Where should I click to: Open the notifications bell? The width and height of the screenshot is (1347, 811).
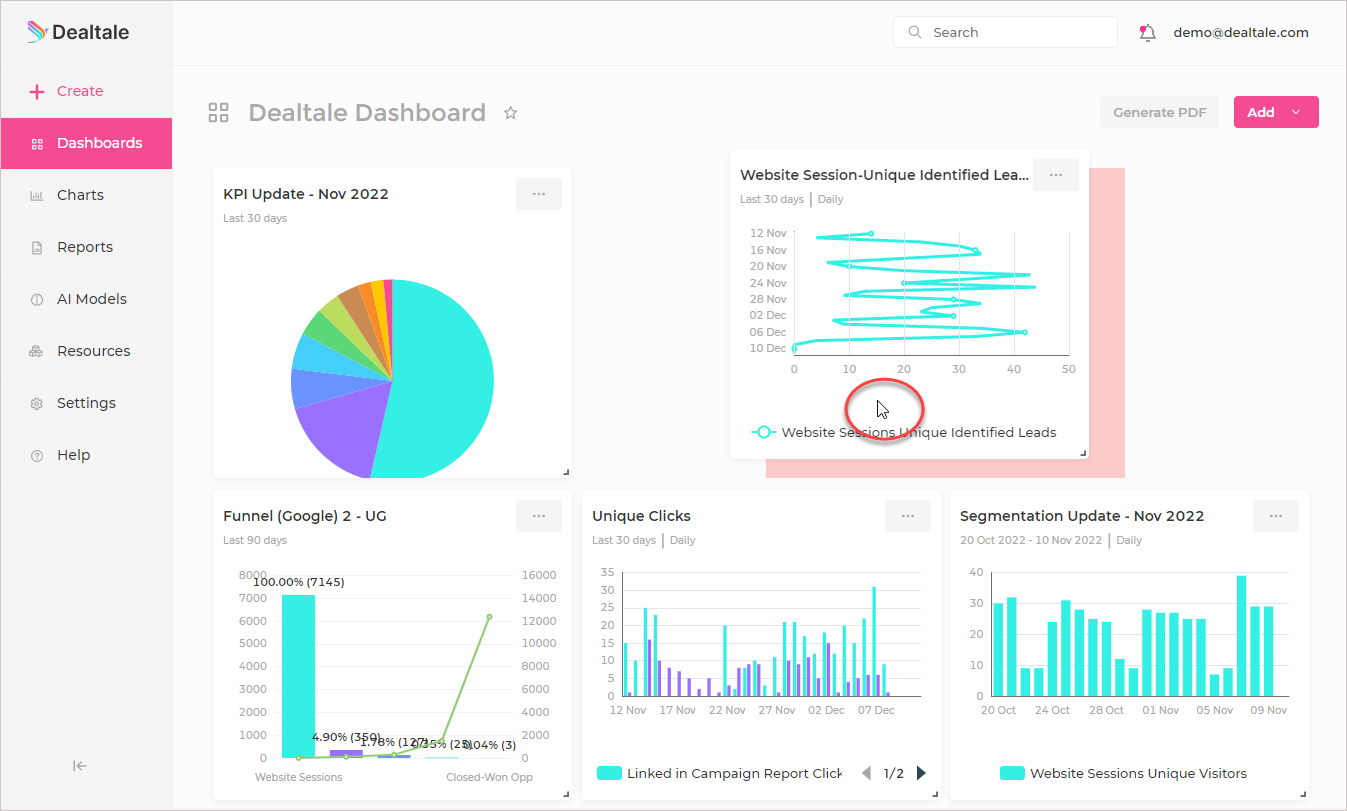1147,32
